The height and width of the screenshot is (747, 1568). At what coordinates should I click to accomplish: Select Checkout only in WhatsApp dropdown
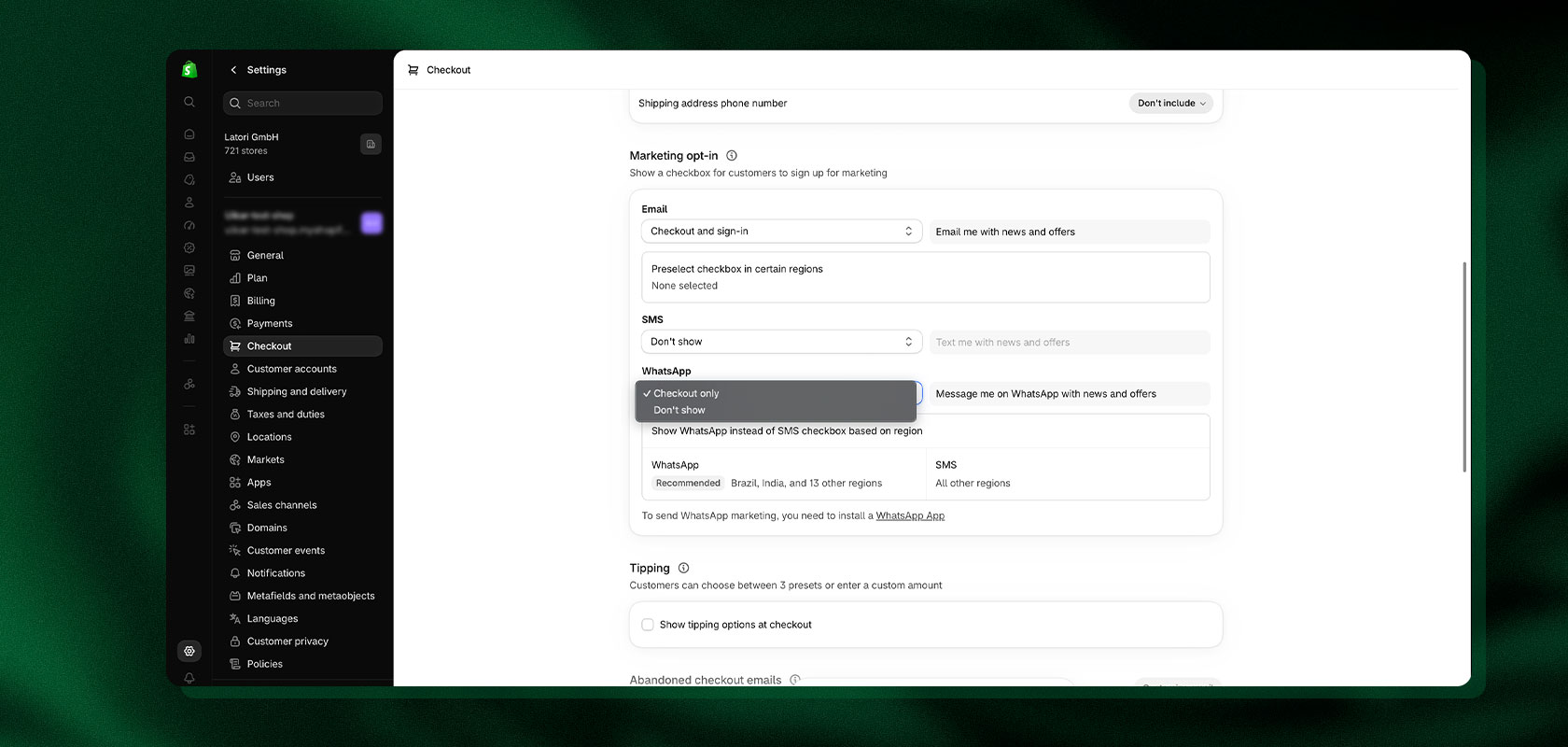(x=776, y=393)
